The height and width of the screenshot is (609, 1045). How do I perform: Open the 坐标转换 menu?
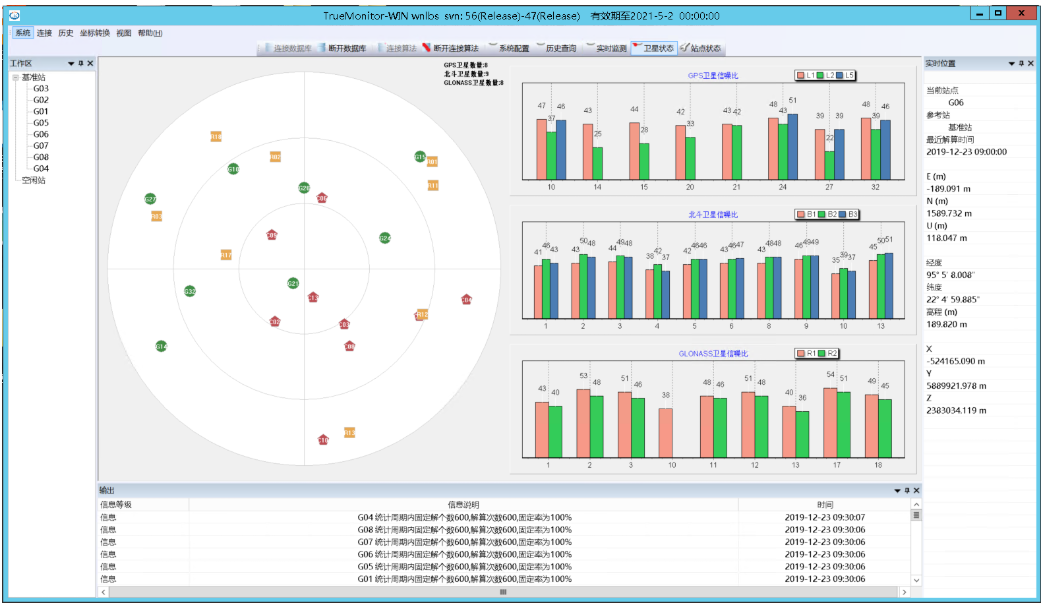point(95,33)
